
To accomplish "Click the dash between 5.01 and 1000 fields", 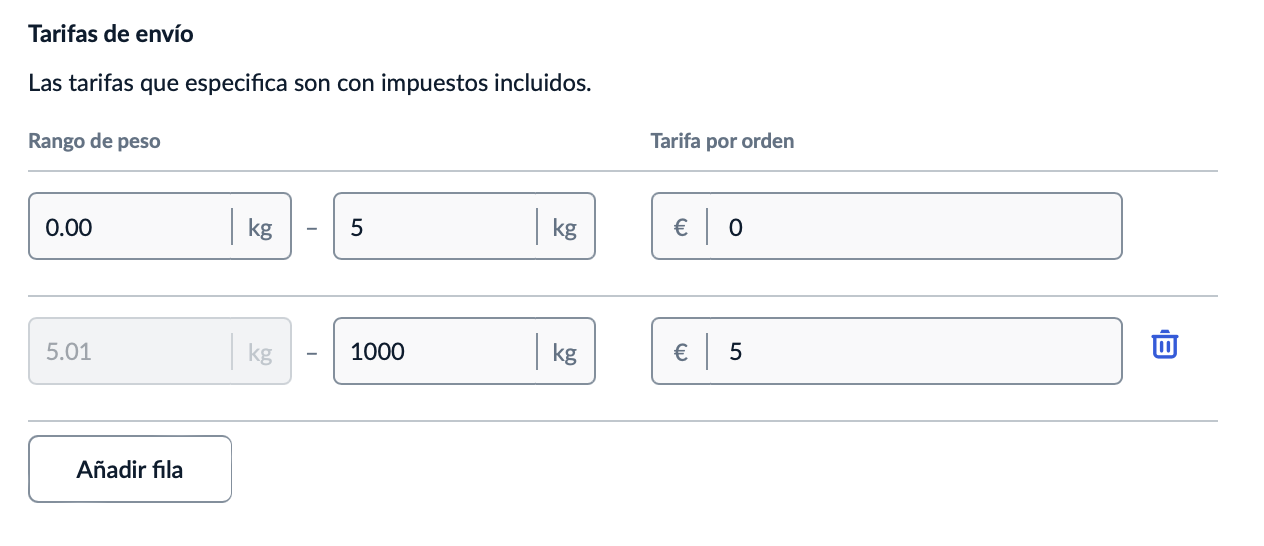I will pyautogui.click(x=312, y=352).
